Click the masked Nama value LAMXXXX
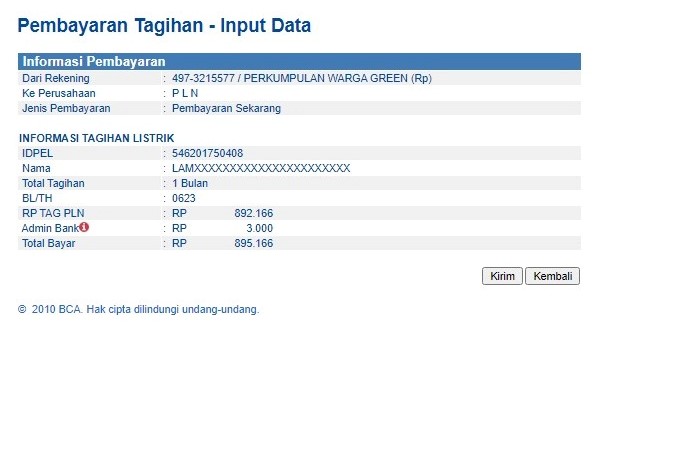 pos(261,168)
